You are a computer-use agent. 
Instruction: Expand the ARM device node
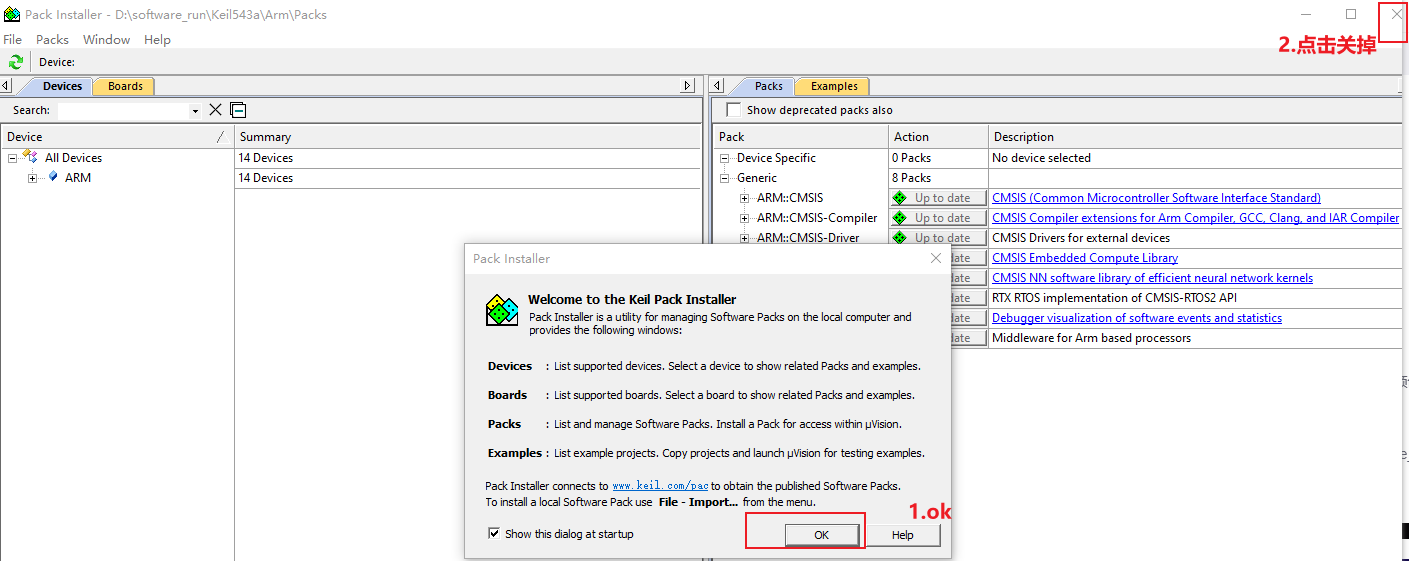[32, 178]
